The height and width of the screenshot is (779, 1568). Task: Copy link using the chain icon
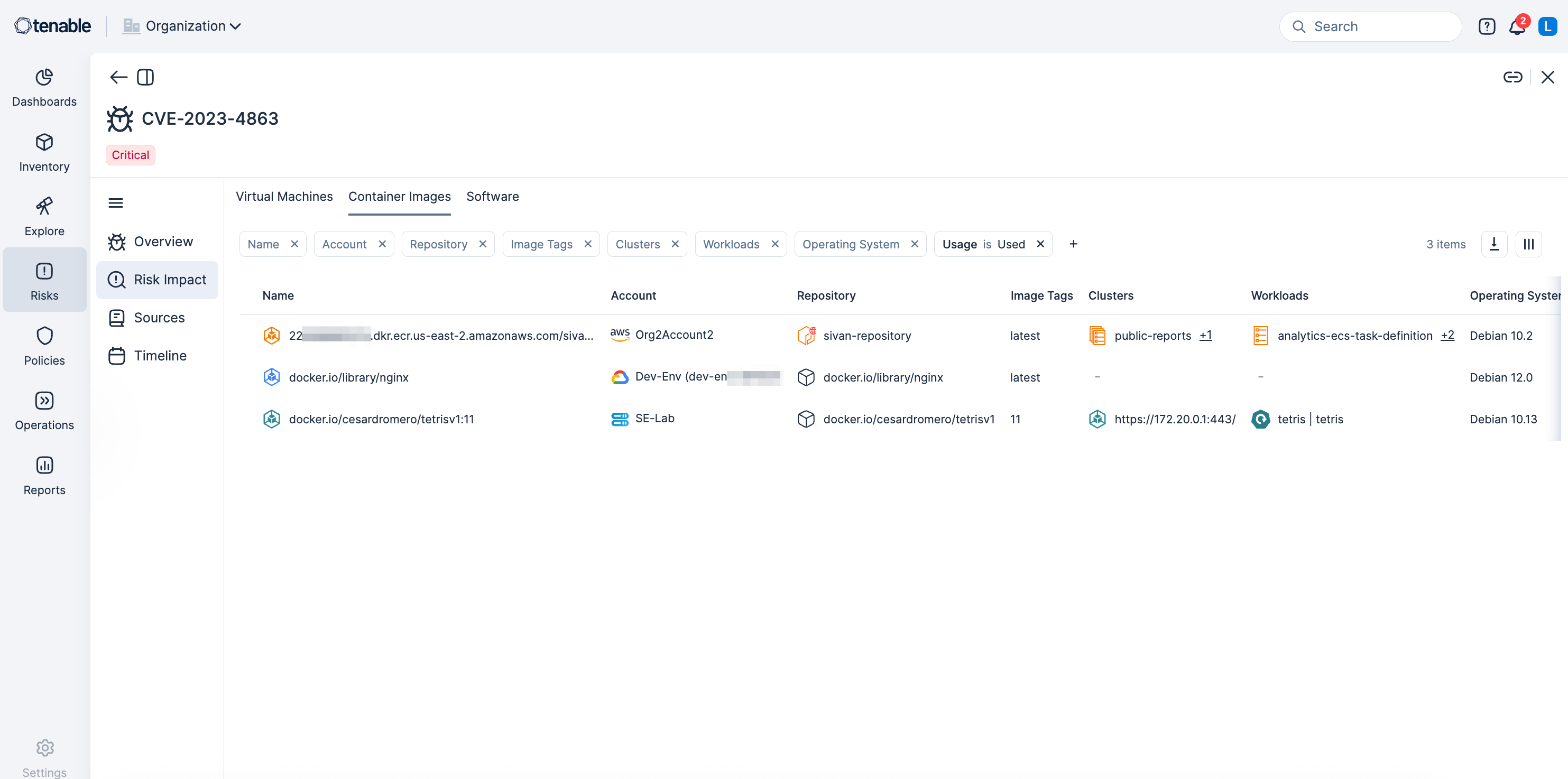click(x=1512, y=77)
